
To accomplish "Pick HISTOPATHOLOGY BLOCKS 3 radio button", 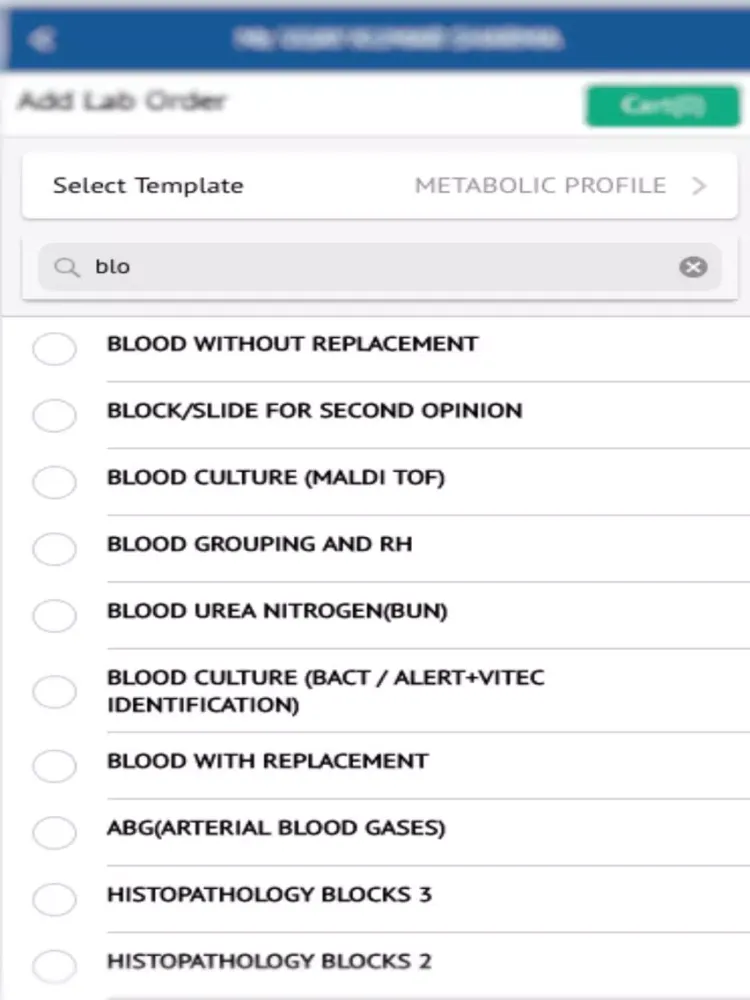I will [x=54, y=899].
